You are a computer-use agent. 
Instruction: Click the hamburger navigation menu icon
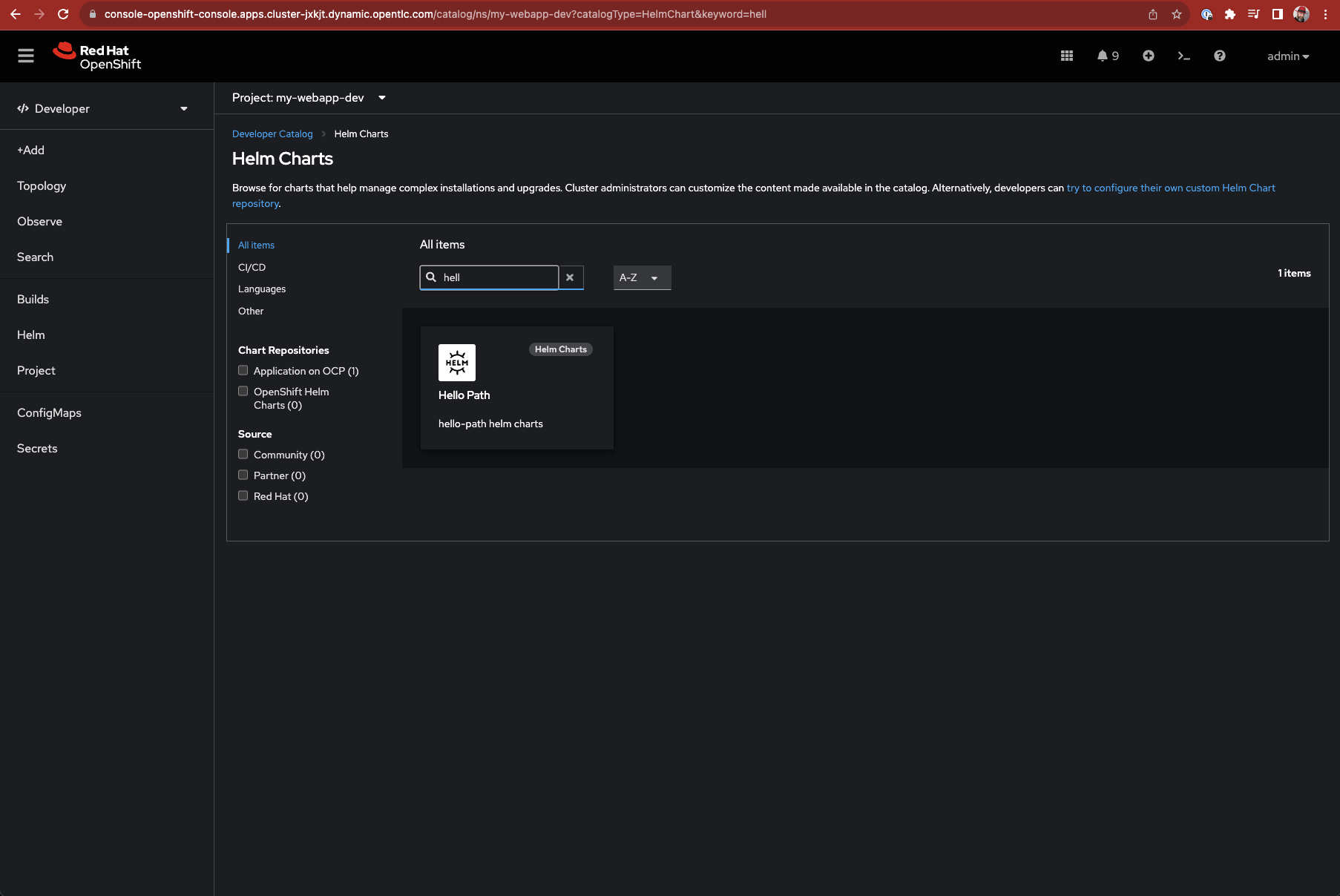25,56
